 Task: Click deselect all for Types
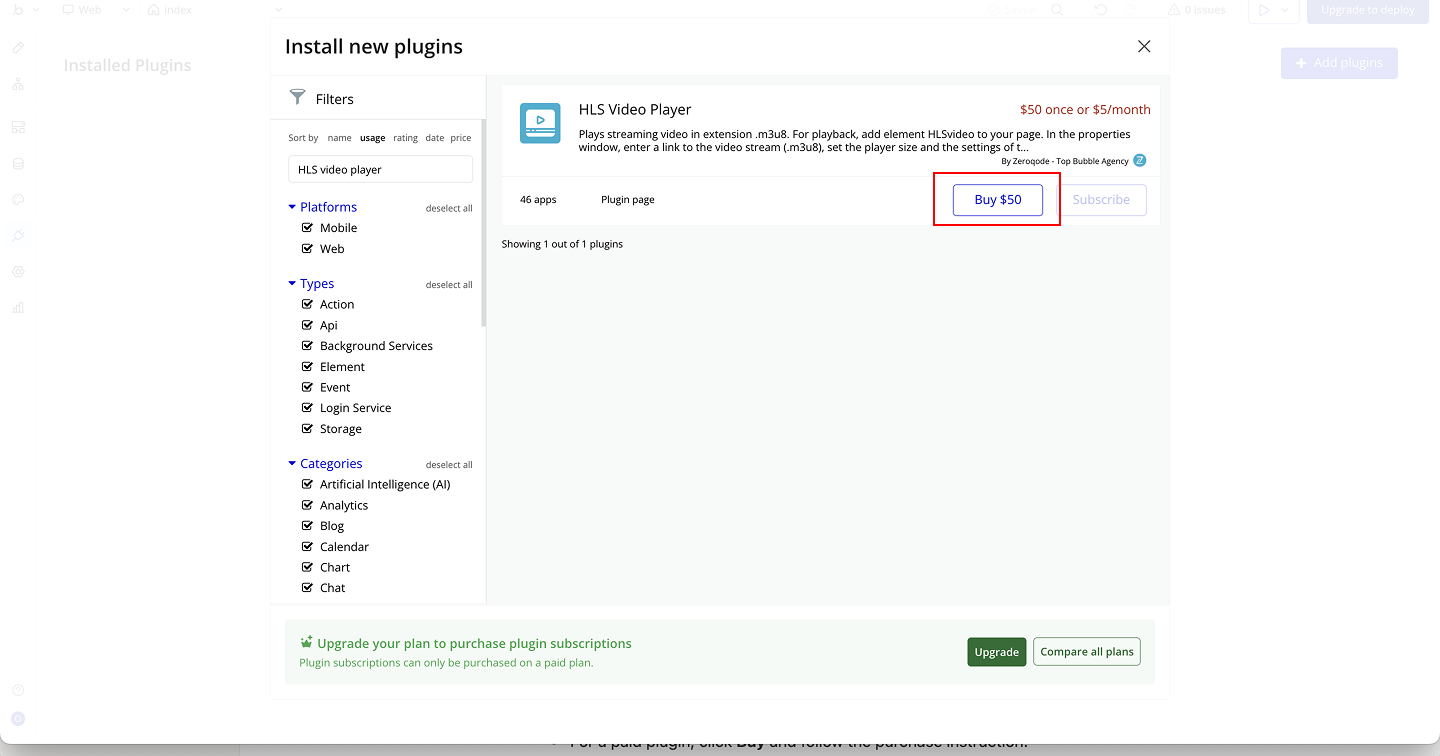coord(449,285)
